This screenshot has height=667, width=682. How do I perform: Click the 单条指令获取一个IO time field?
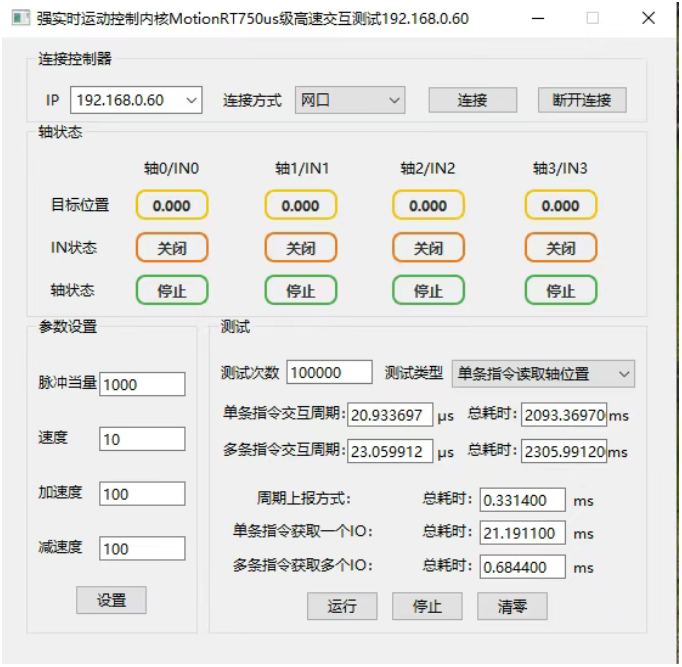(523, 533)
